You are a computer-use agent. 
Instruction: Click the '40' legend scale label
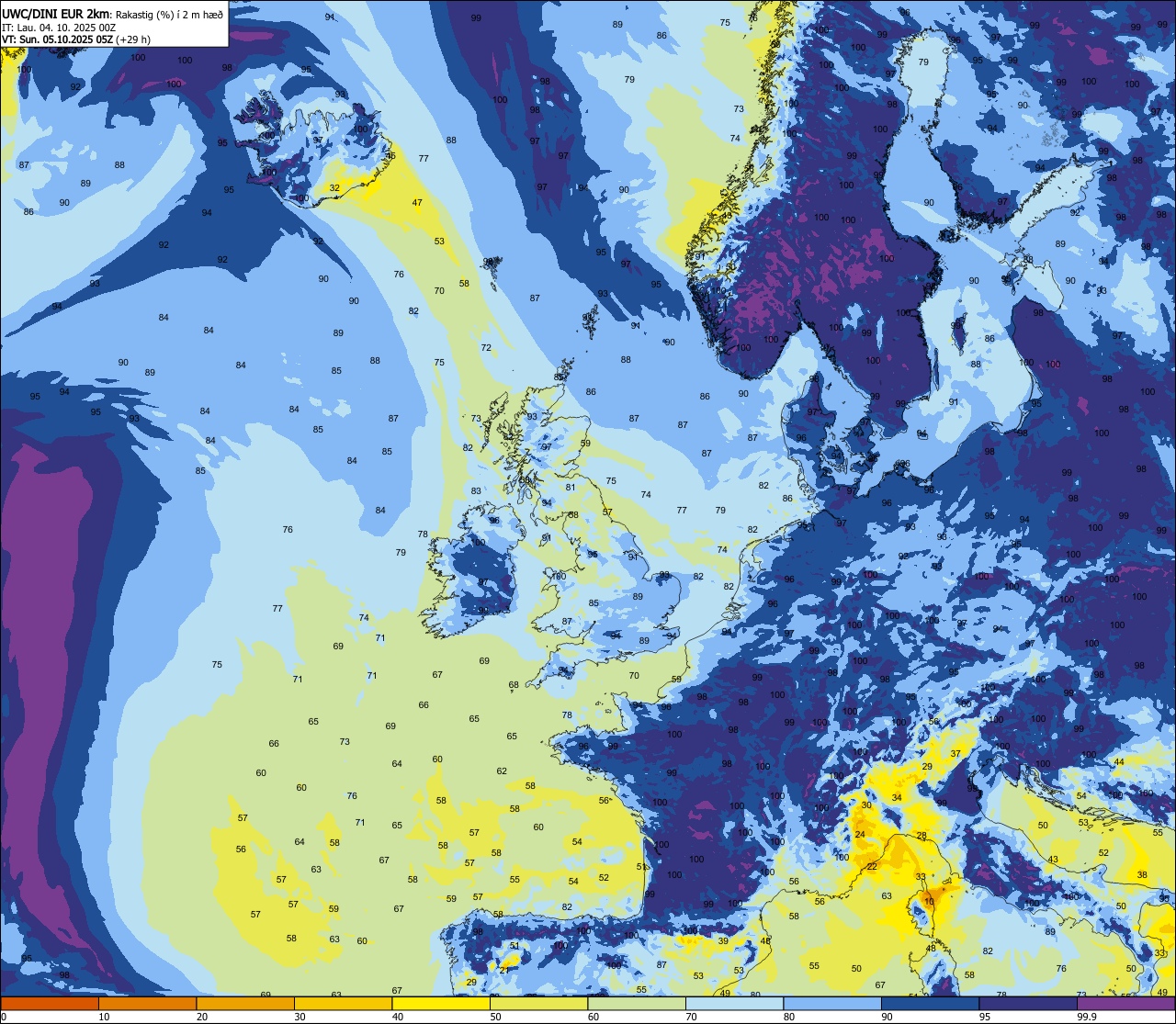point(398,1017)
